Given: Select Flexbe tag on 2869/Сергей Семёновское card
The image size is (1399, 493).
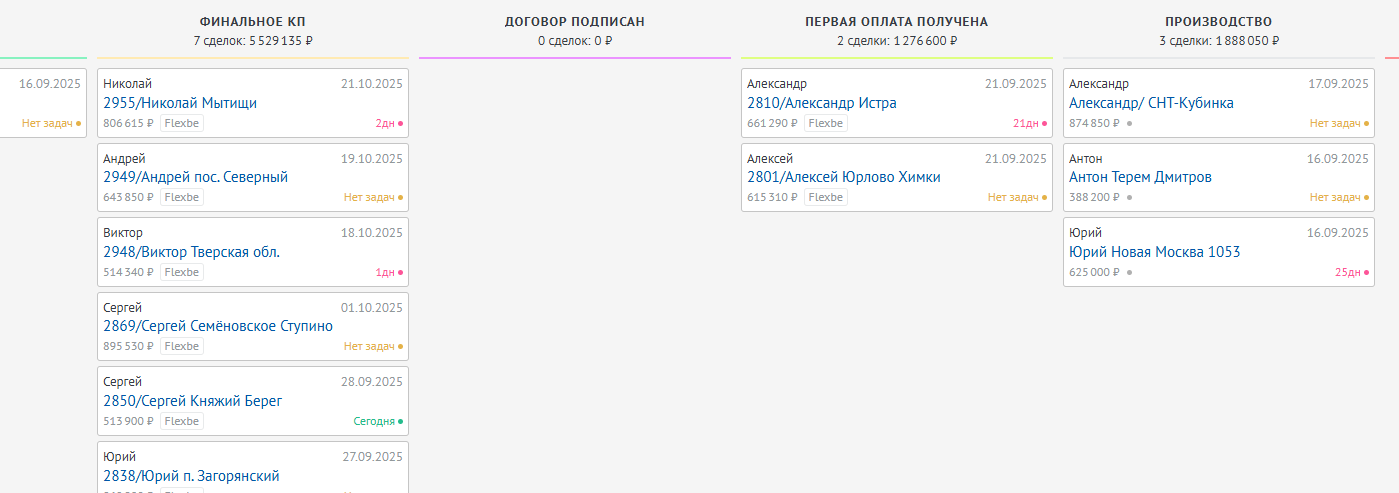Looking at the screenshot, I should pyautogui.click(x=182, y=346).
